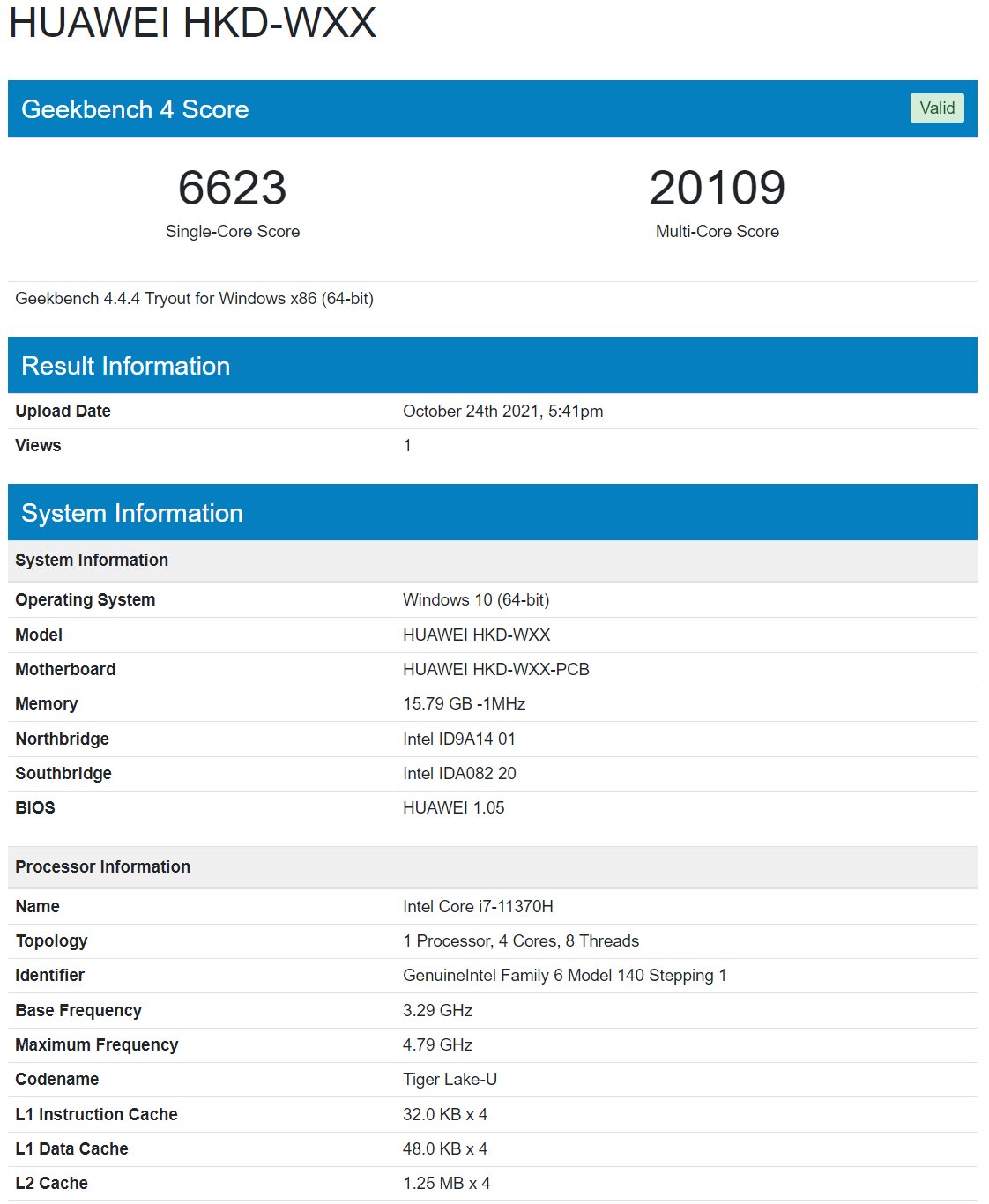Click the Single-Core Score label
Image resolution: width=989 pixels, height=1204 pixels.
coord(233,231)
